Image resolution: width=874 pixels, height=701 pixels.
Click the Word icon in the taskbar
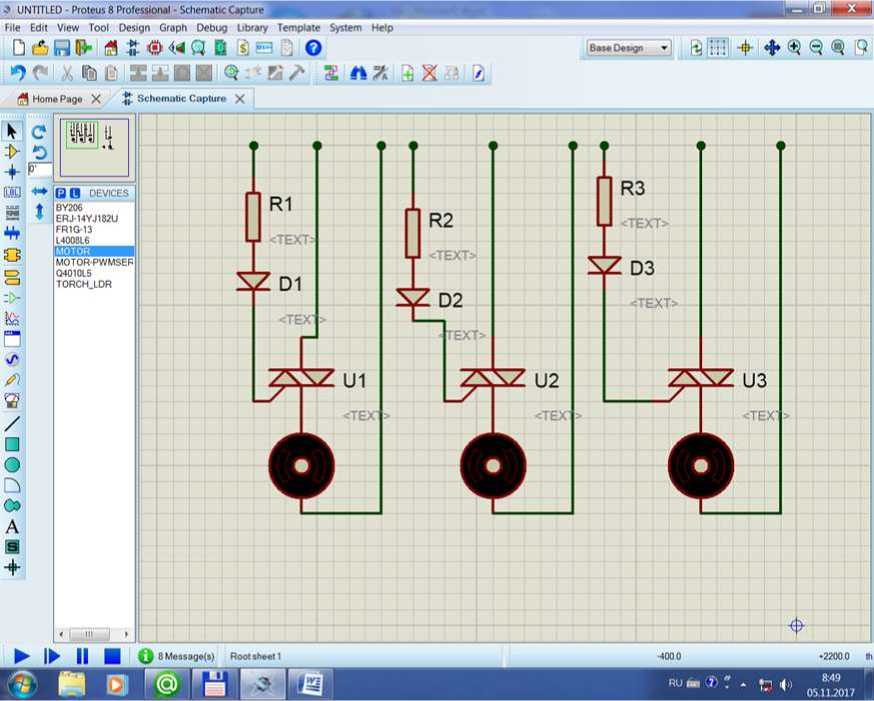(311, 685)
